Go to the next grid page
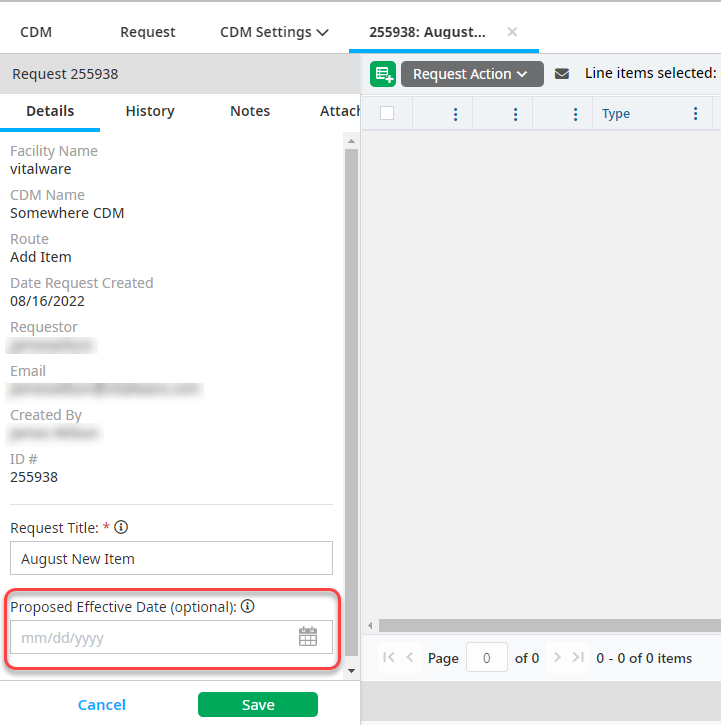This screenshot has width=721, height=725. (557, 657)
